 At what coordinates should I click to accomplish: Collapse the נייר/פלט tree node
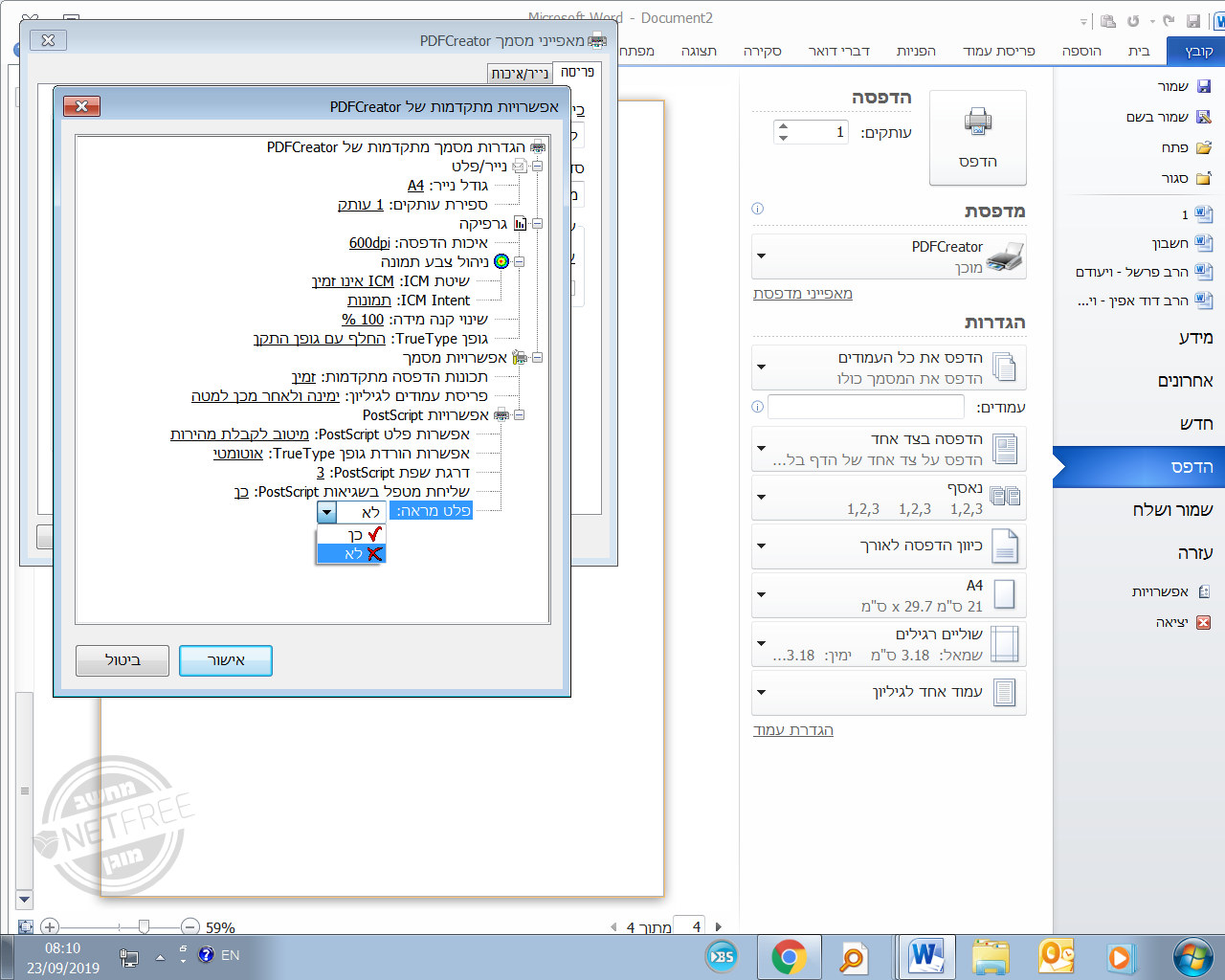538,167
